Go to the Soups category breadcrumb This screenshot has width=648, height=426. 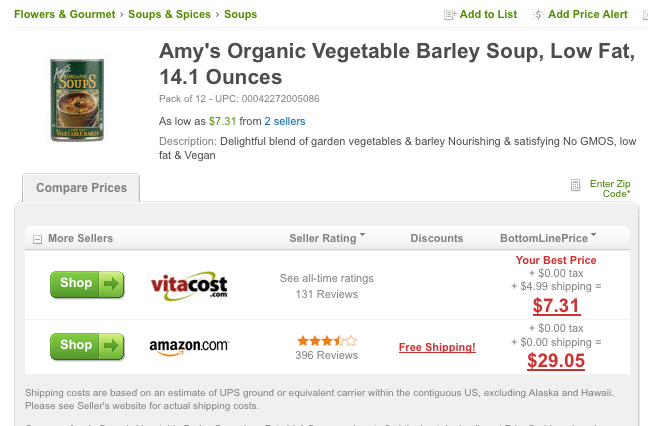[241, 14]
